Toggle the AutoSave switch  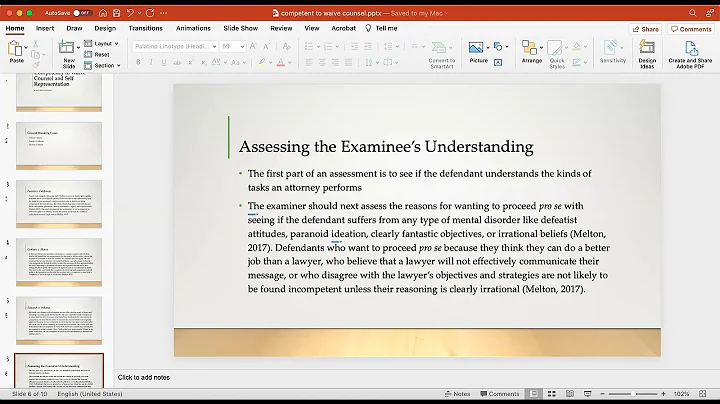point(82,13)
